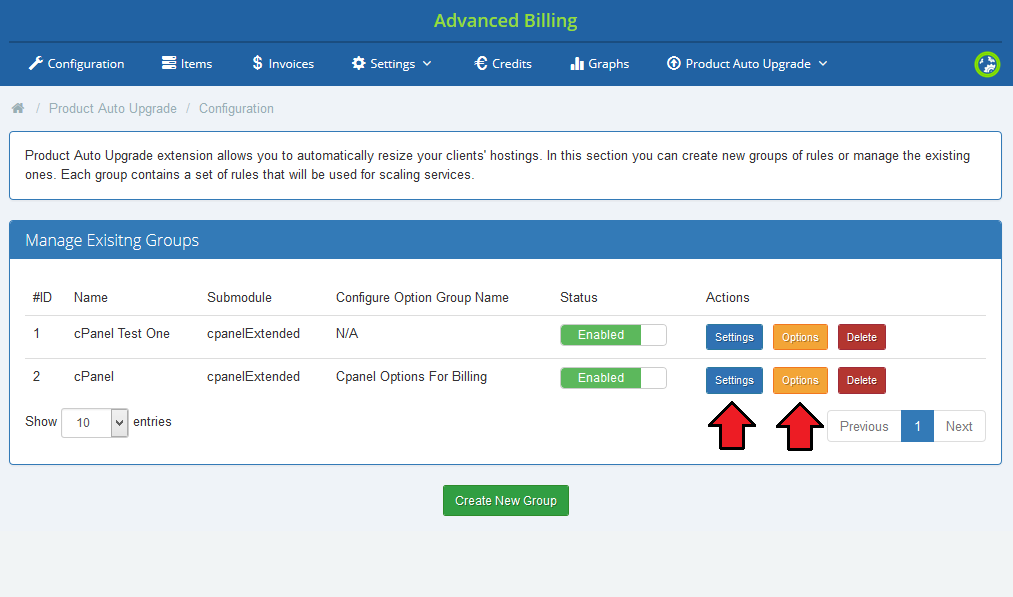The image size is (1013, 597).
Task: Click the Name column header
Action: (x=90, y=297)
